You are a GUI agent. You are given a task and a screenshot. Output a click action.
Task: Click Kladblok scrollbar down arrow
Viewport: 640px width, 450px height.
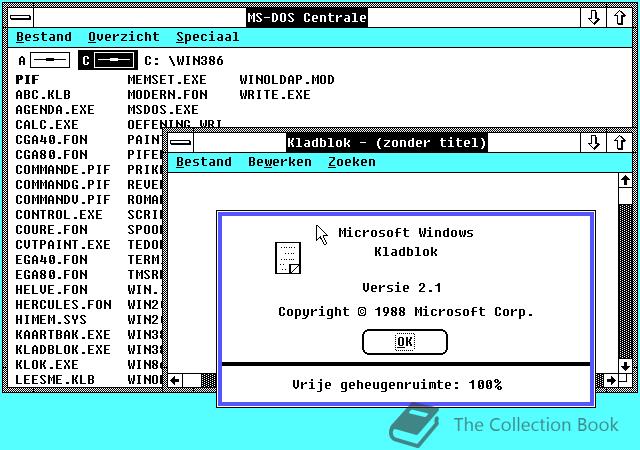coord(625,365)
